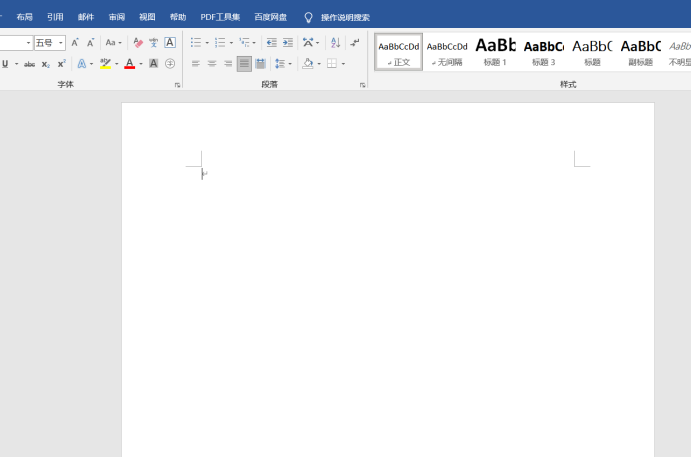
Task: Open the 引用 ribbon tab
Action: click(x=55, y=17)
